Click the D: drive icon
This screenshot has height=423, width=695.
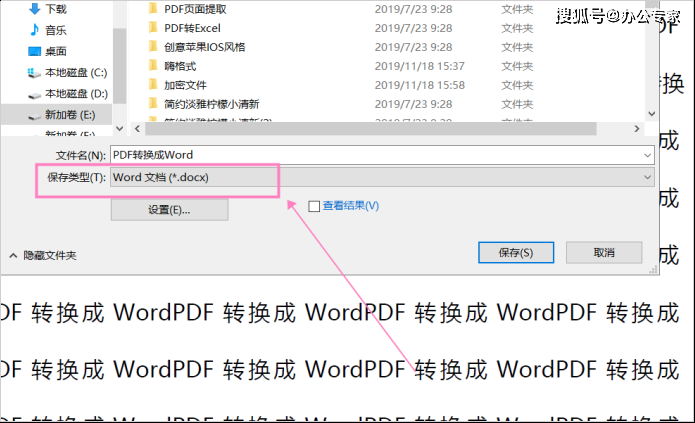[x=34, y=95]
